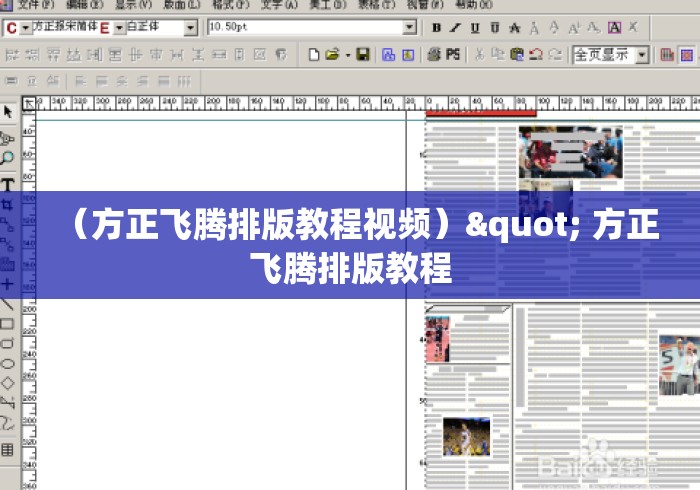Open the 表格(T) menu
This screenshot has width=700, height=490.
377,4
